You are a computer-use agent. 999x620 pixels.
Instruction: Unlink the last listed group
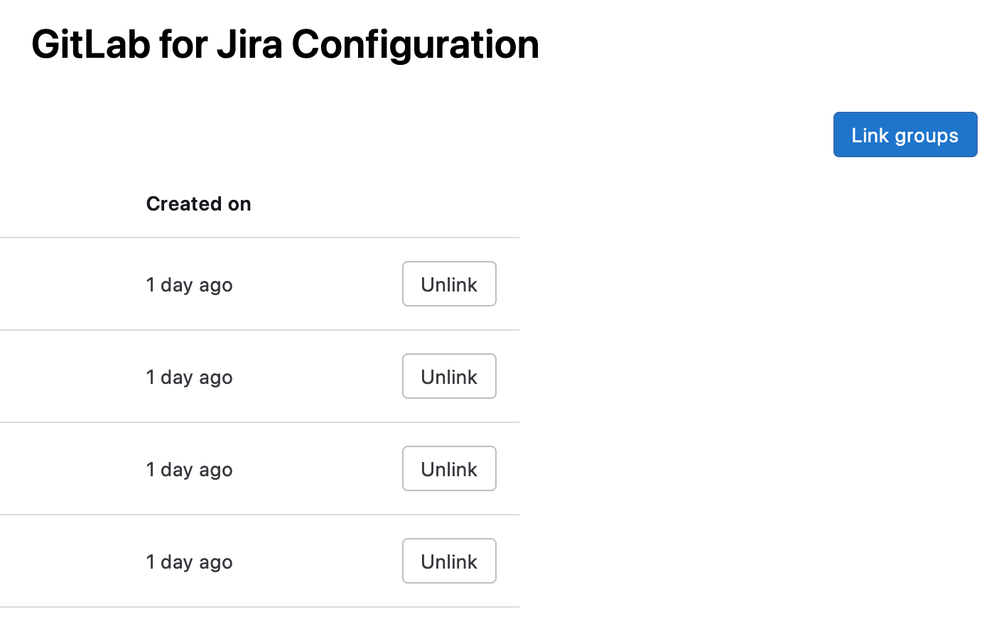pos(449,561)
